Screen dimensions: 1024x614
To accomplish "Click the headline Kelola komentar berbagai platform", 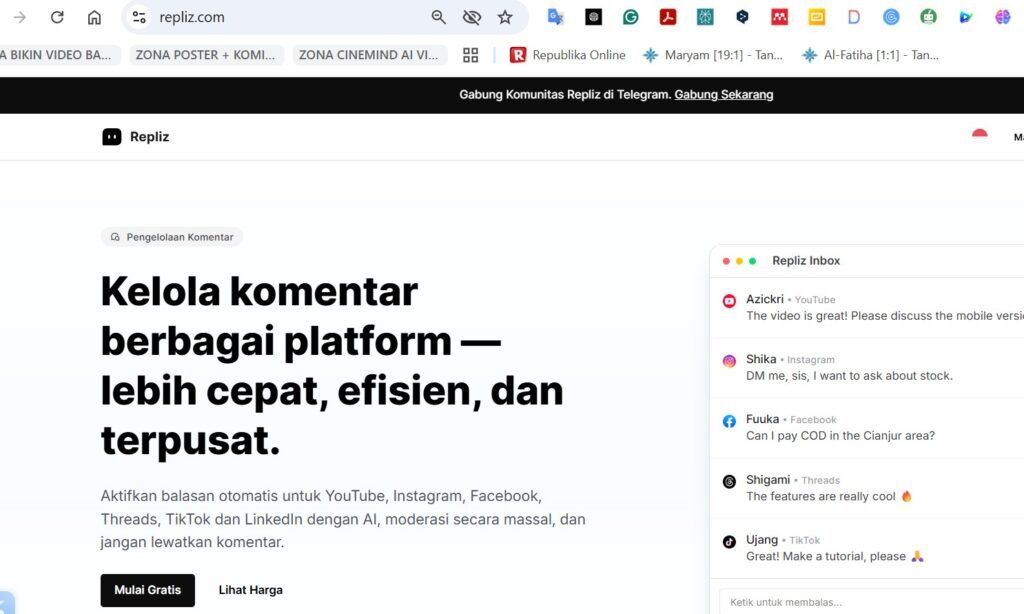I will pyautogui.click(x=332, y=365).
